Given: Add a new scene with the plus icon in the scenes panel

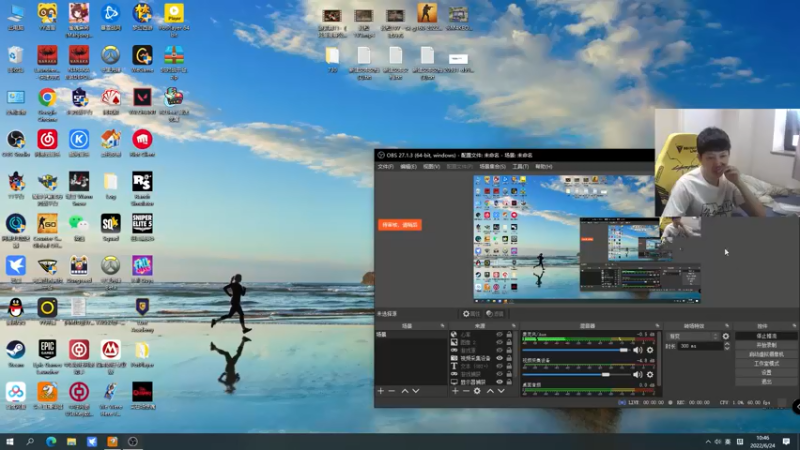Looking at the screenshot, I should [381, 391].
